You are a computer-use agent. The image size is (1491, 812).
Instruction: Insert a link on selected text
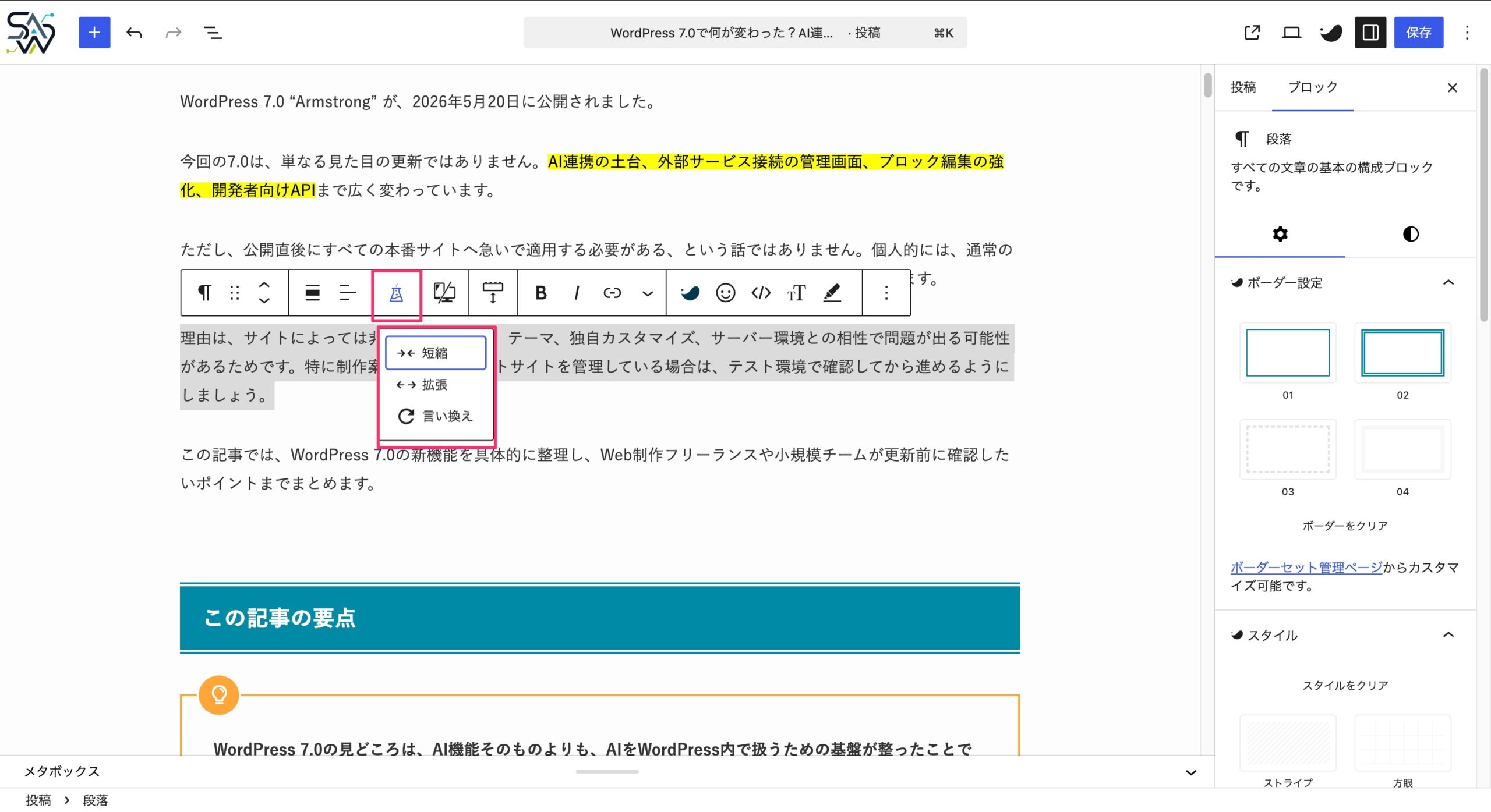click(612, 293)
